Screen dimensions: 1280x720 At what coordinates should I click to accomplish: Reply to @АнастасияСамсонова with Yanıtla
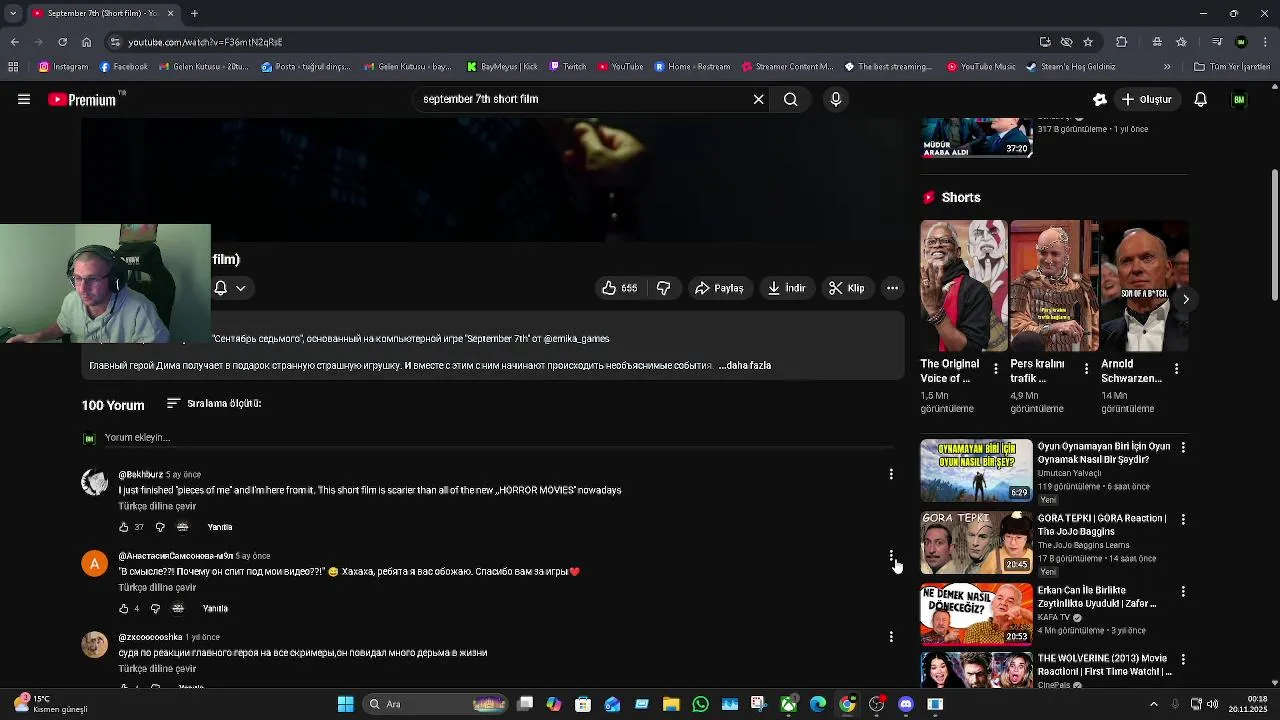click(215, 608)
